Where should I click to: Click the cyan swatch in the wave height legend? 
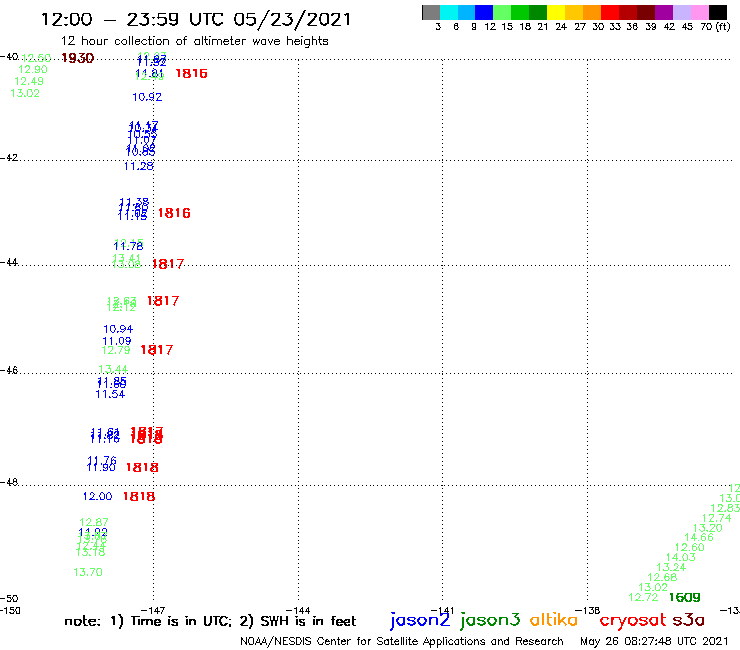click(x=449, y=12)
